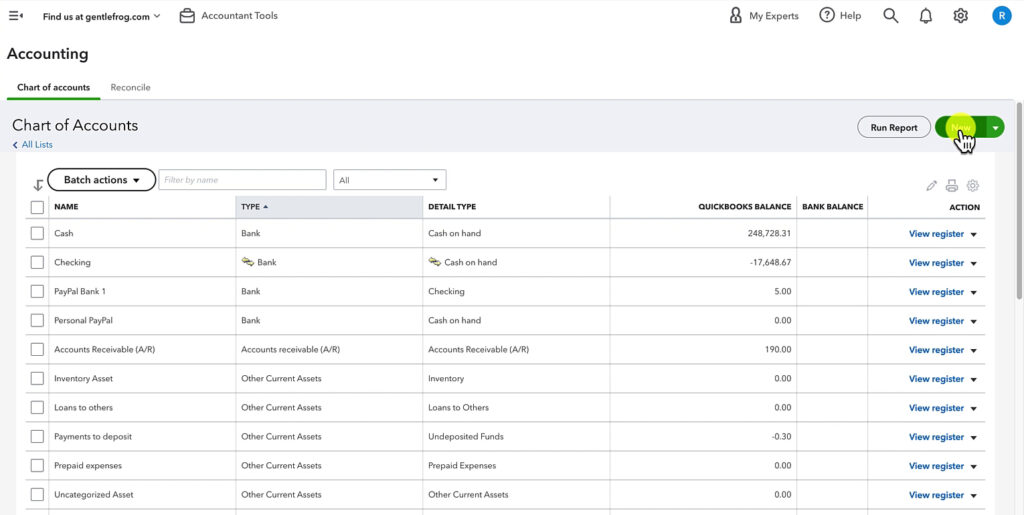The width and height of the screenshot is (1024, 515).
Task: Select the PayPal Bank 1 row checkbox
Action: [37, 291]
